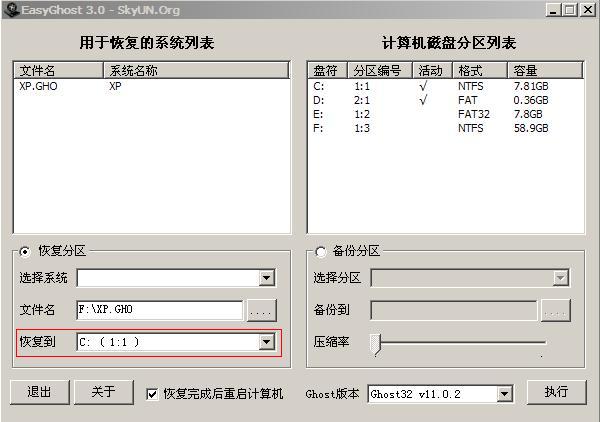
Task: Click the 格式 column header
Action: (x=480, y=70)
